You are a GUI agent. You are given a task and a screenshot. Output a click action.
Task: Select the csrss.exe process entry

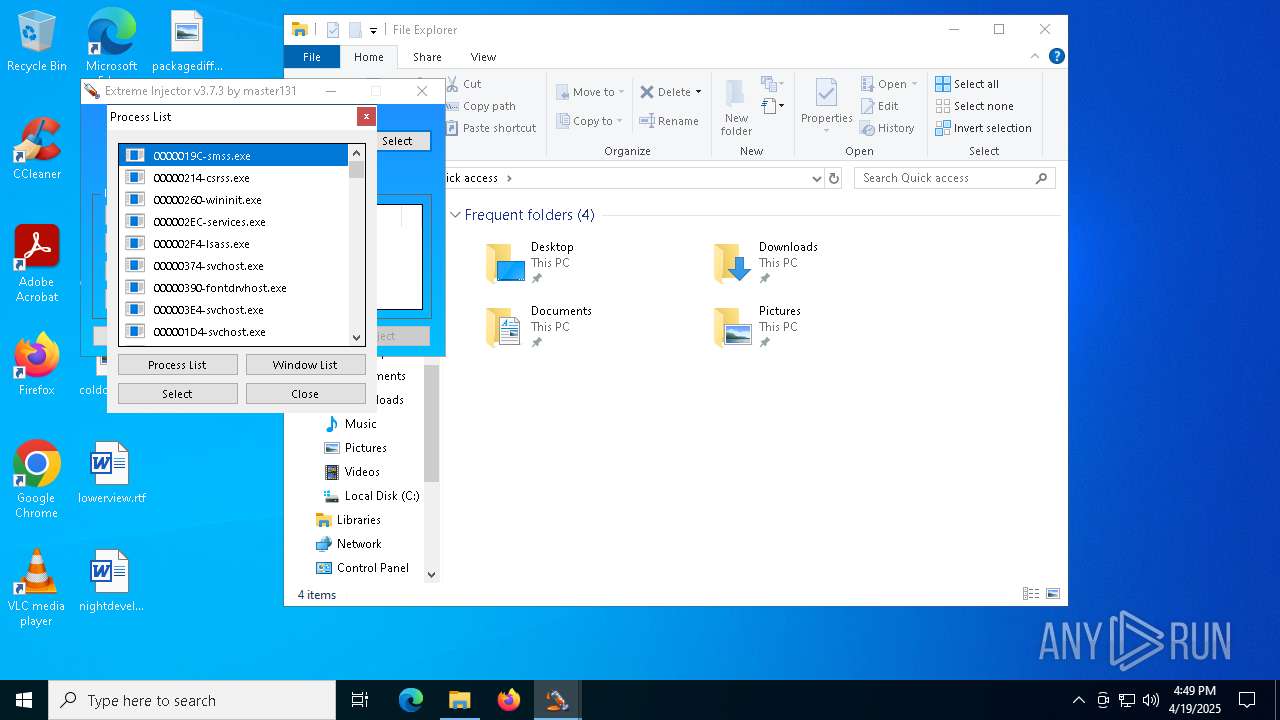(x=234, y=178)
